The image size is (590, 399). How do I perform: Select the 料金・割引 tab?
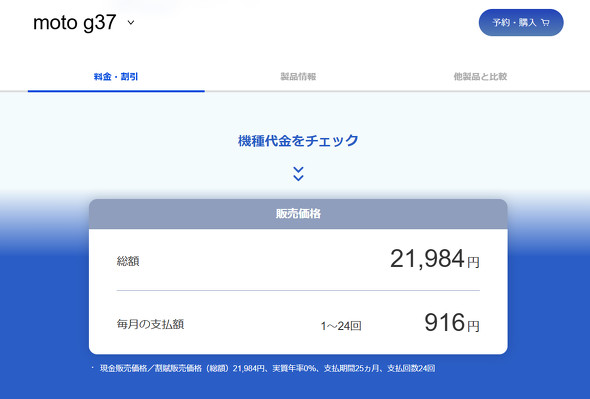(x=116, y=77)
